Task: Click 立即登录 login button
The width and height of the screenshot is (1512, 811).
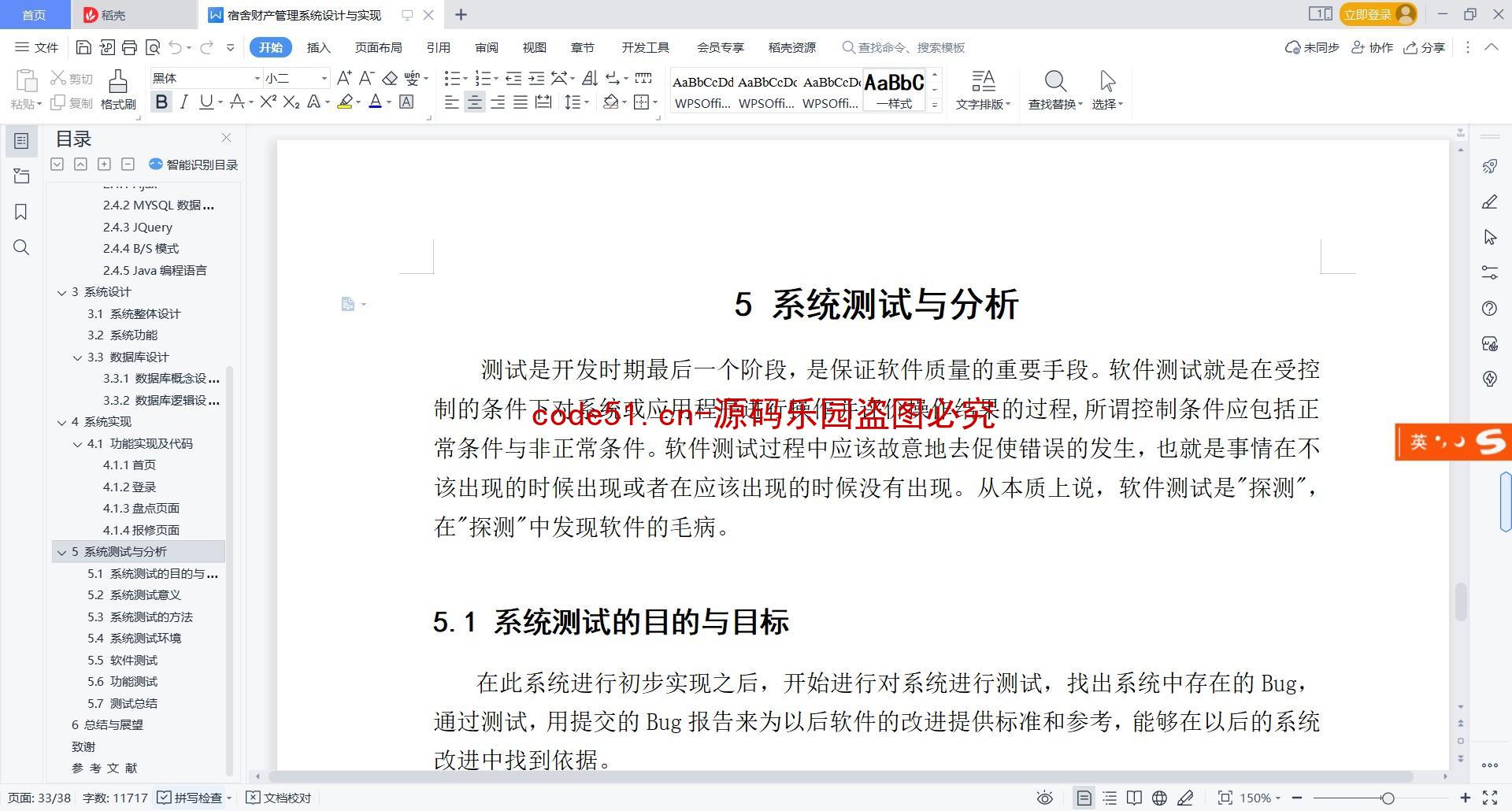Action: tap(1379, 14)
